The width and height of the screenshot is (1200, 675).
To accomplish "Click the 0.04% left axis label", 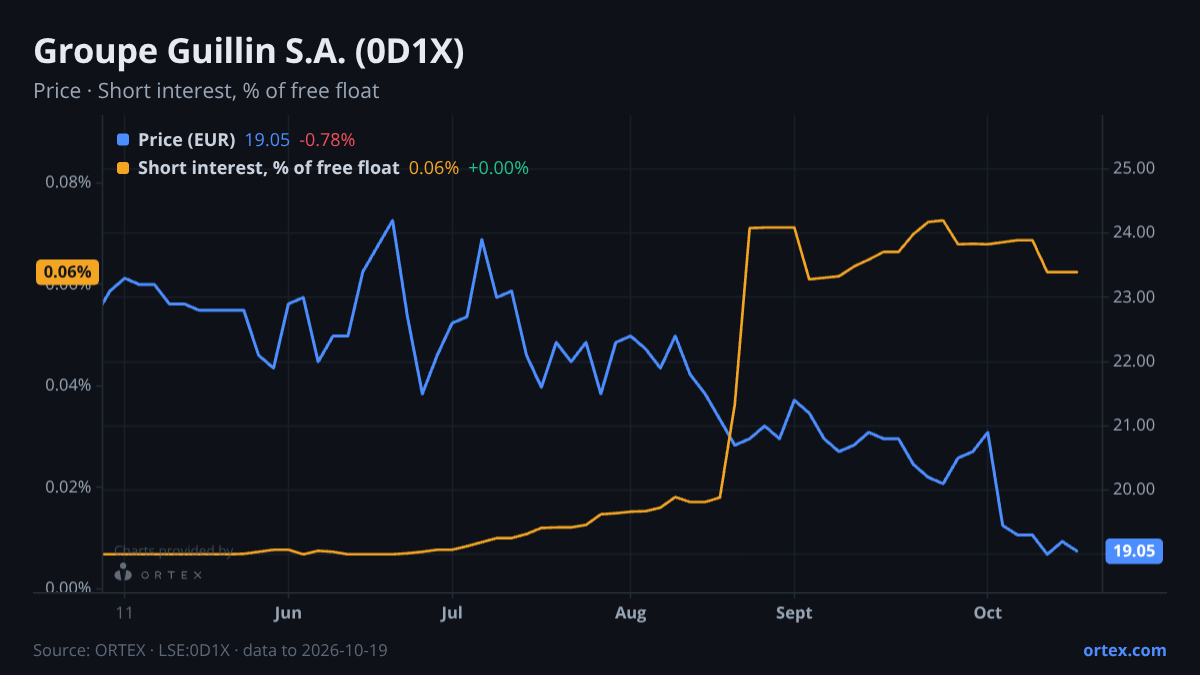I will 68,385.
